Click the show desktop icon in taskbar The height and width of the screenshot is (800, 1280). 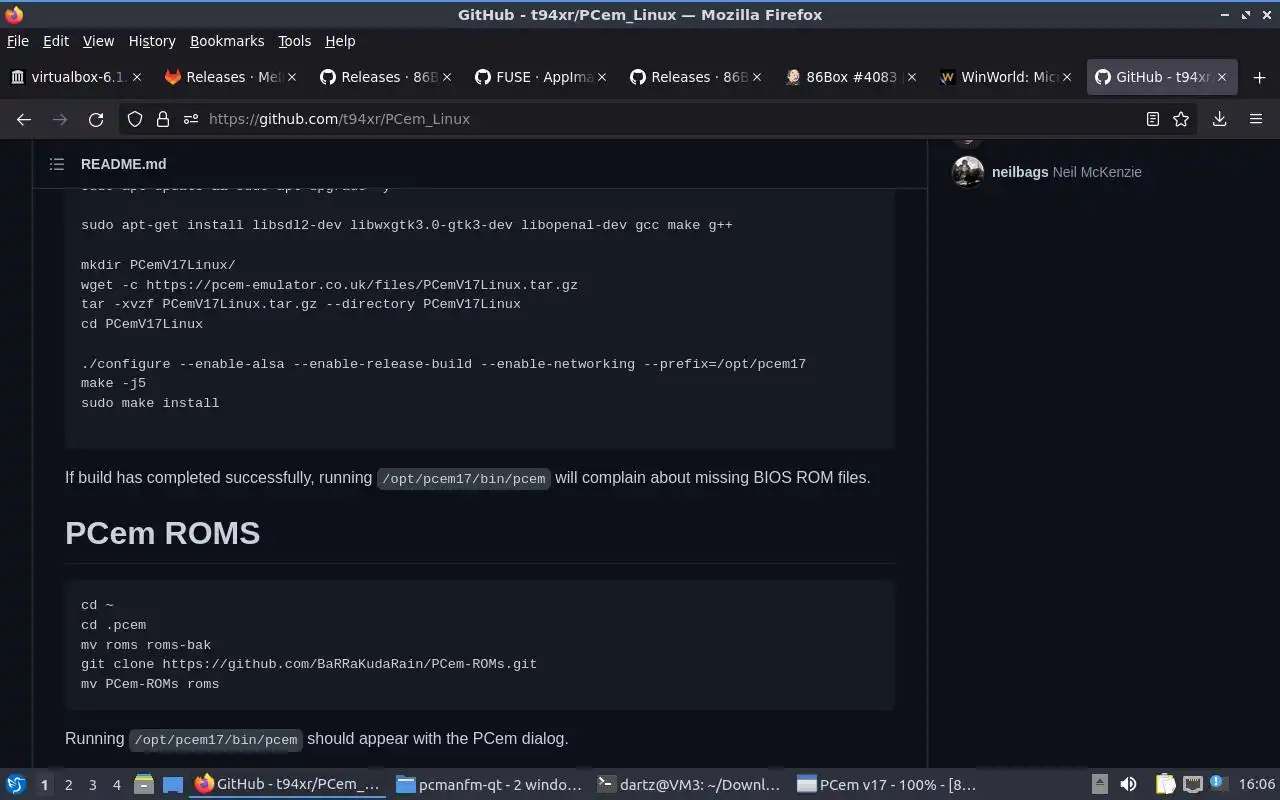(173, 785)
